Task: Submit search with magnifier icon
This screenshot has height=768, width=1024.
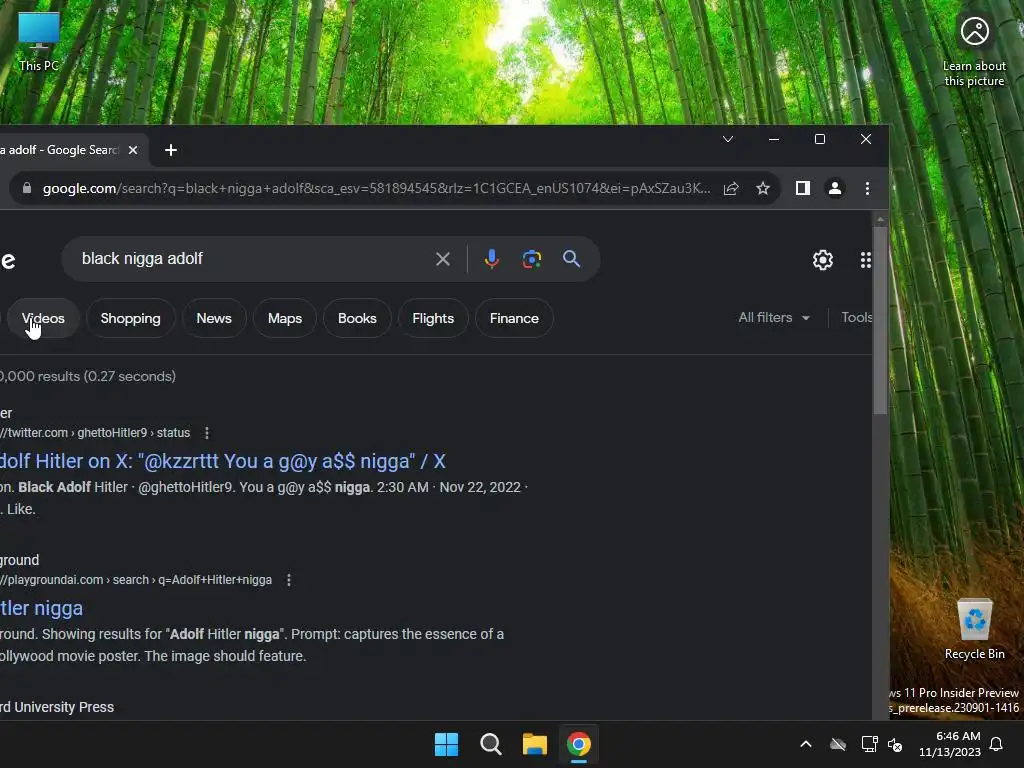Action: (571, 259)
